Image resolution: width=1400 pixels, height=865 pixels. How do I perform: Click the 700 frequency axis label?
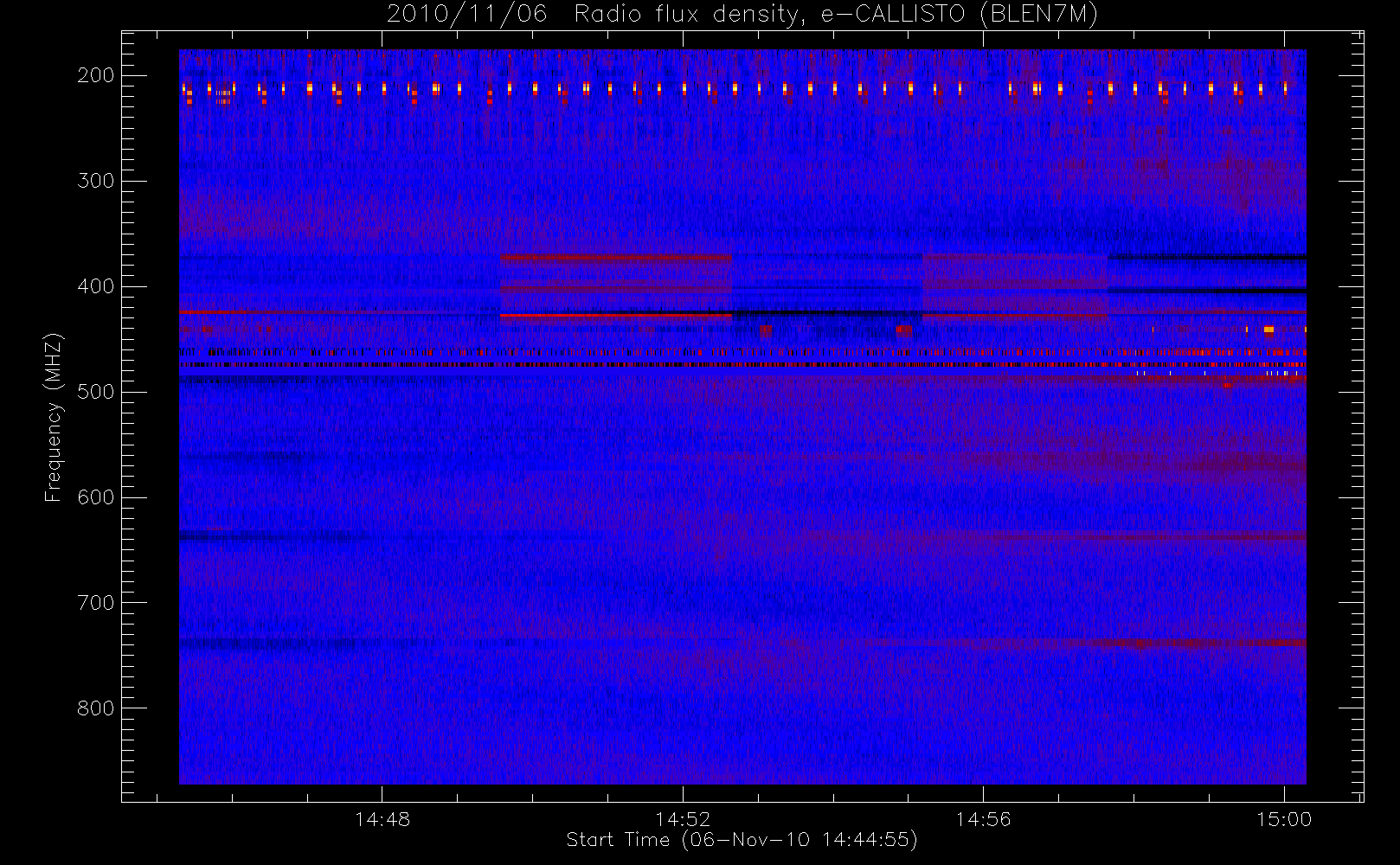95,603
